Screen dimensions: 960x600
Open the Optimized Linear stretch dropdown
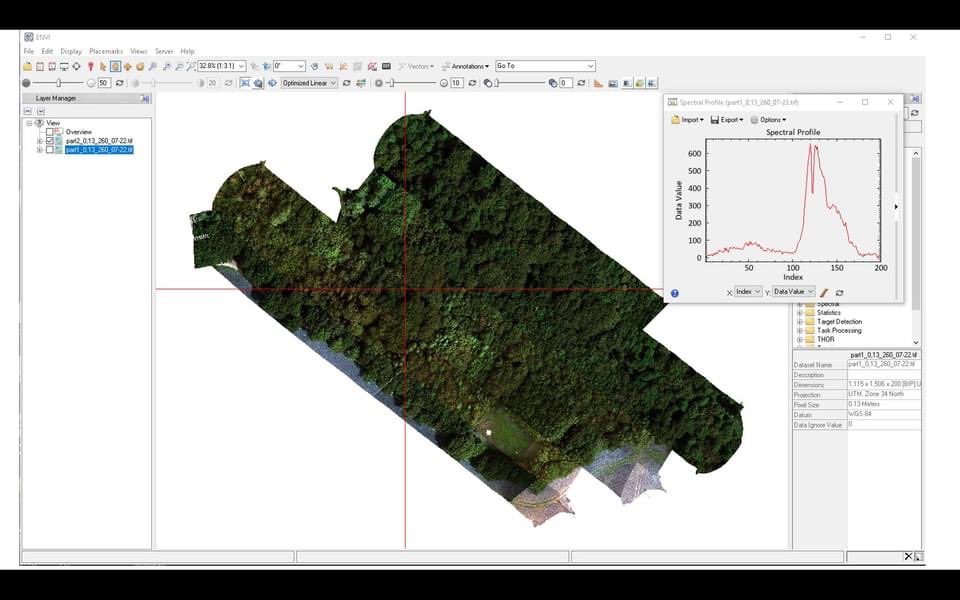click(x=333, y=83)
